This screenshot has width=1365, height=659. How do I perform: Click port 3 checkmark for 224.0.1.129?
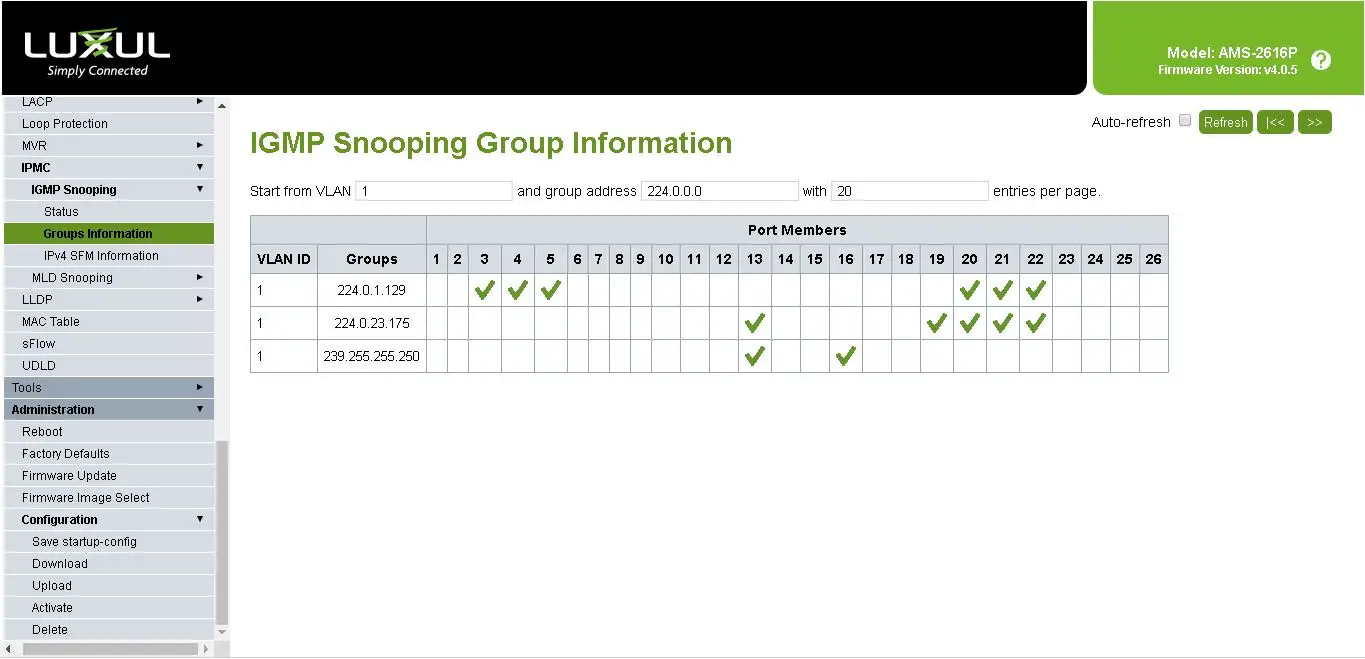pyautogui.click(x=485, y=291)
